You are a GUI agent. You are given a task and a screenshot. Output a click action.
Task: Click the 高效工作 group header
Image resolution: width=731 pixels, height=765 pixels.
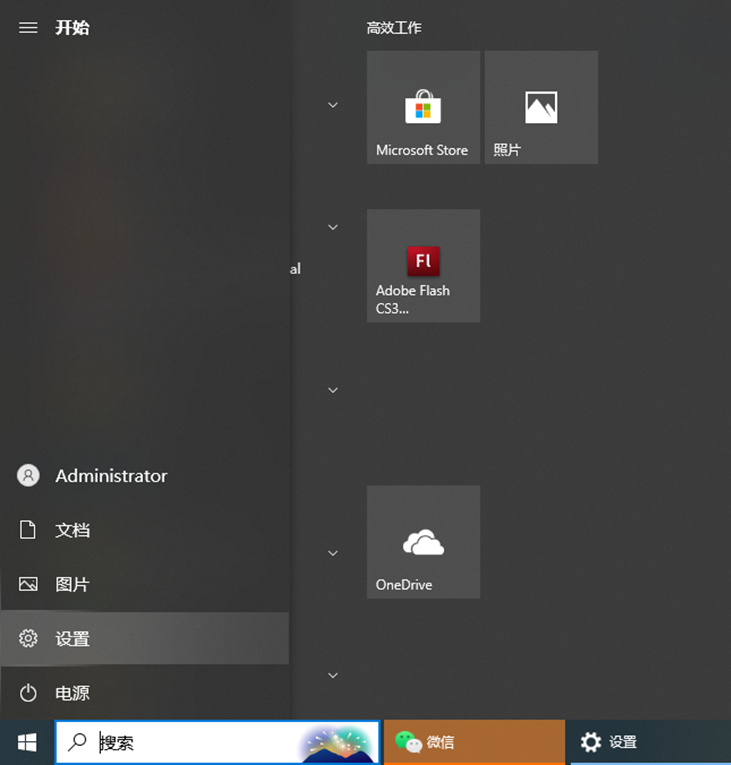(x=394, y=28)
